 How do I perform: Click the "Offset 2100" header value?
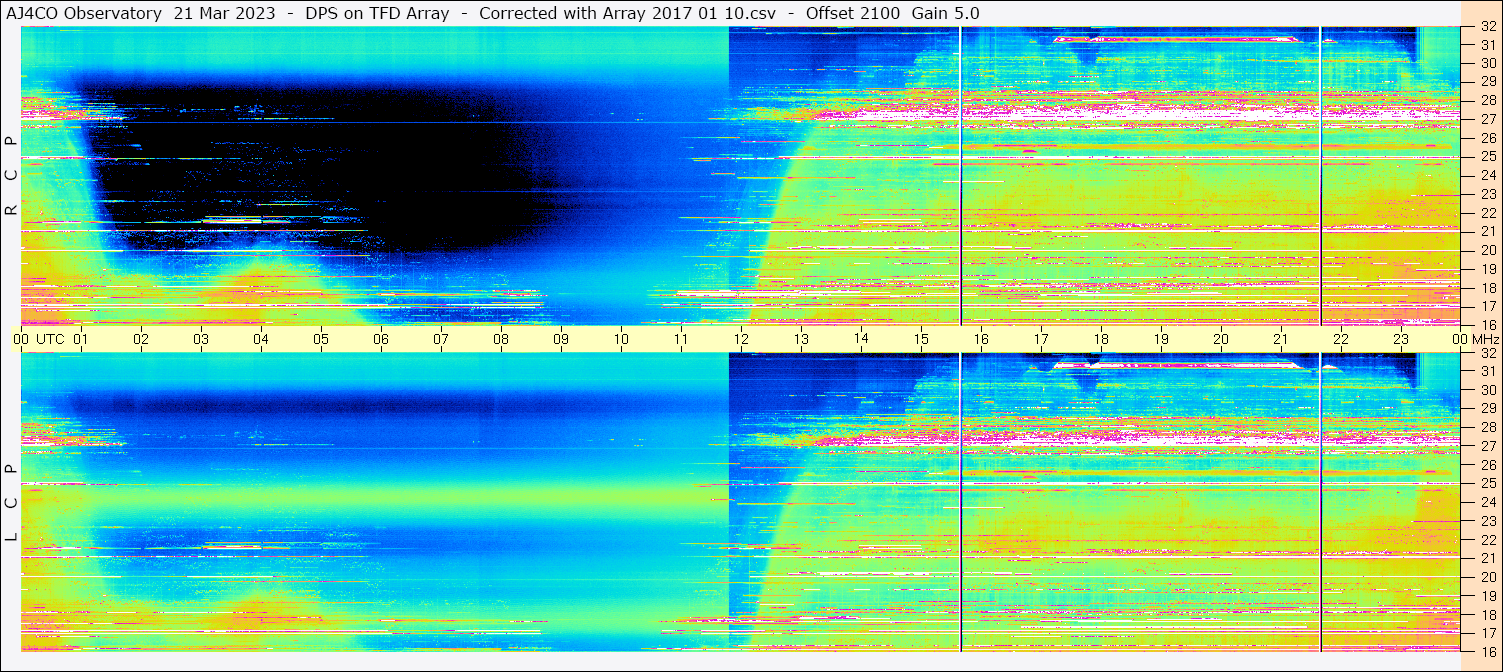[x=851, y=13]
